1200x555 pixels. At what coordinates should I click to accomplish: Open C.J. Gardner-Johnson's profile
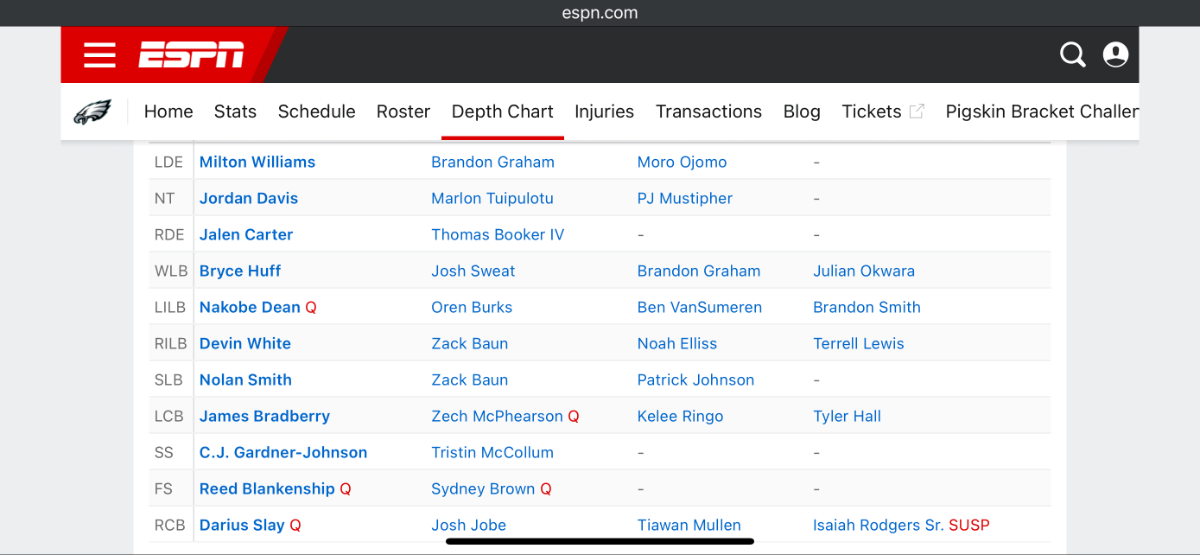(x=283, y=453)
